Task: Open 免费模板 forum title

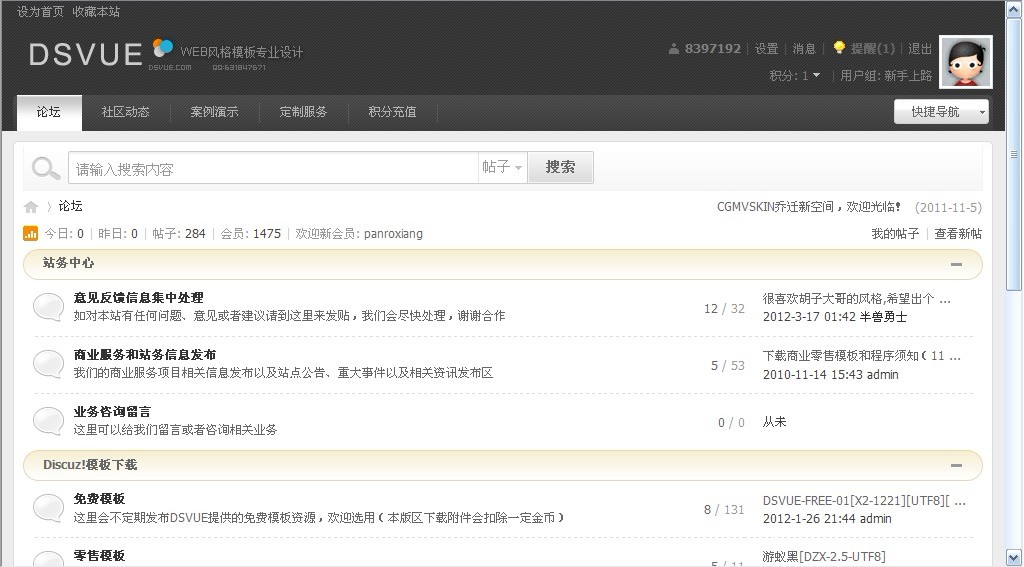Action: click(99, 499)
